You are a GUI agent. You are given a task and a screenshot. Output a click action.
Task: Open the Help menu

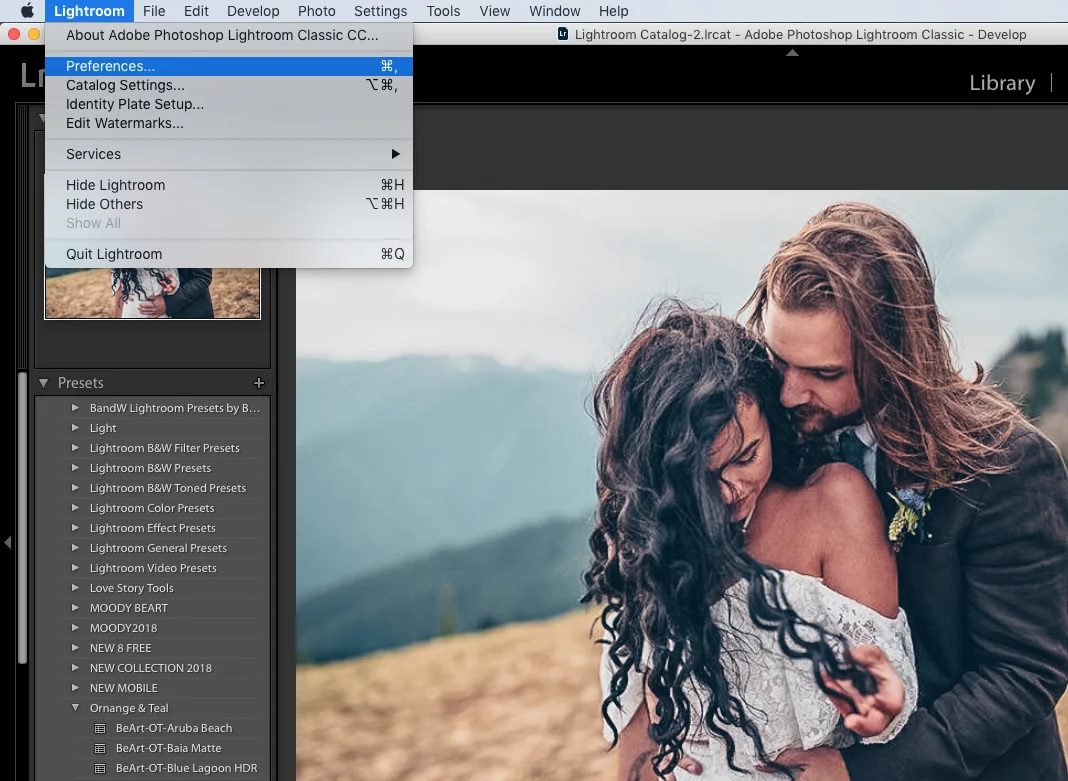tap(613, 11)
